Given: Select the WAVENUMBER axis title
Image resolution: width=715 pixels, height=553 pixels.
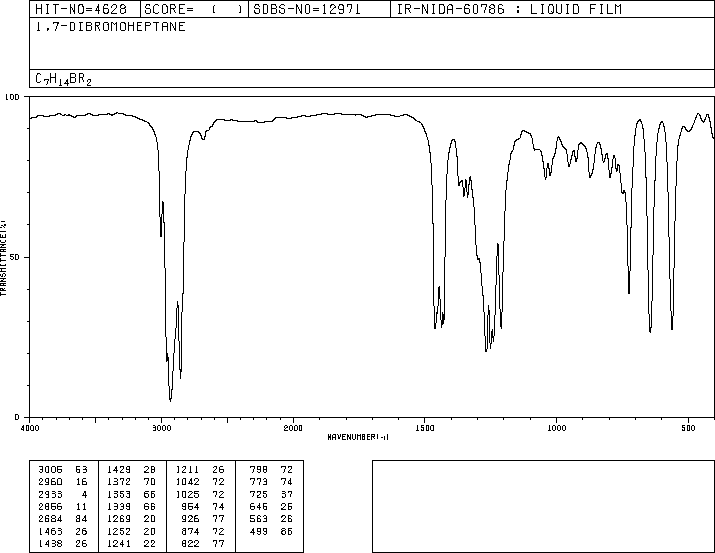Looking at the screenshot, I should tap(358, 437).
